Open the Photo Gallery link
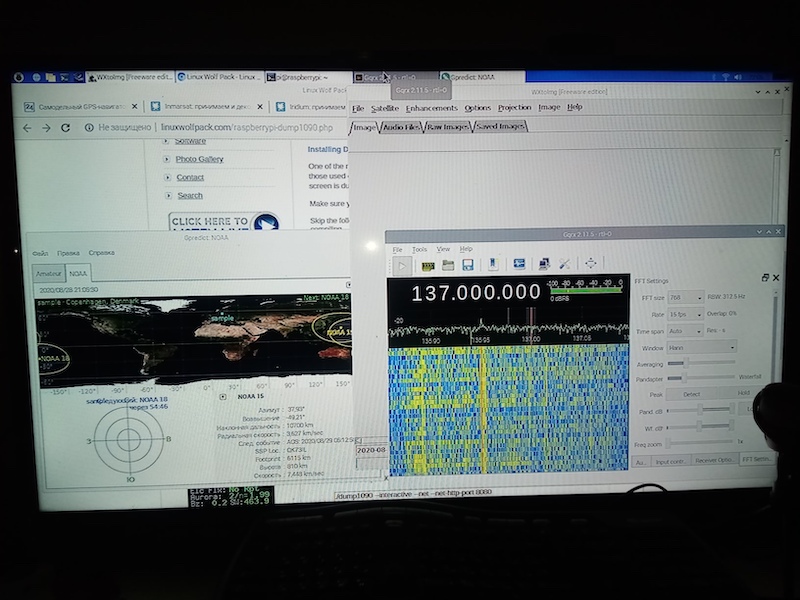The width and height of the screenshot is (800, 600). (199, 159)
